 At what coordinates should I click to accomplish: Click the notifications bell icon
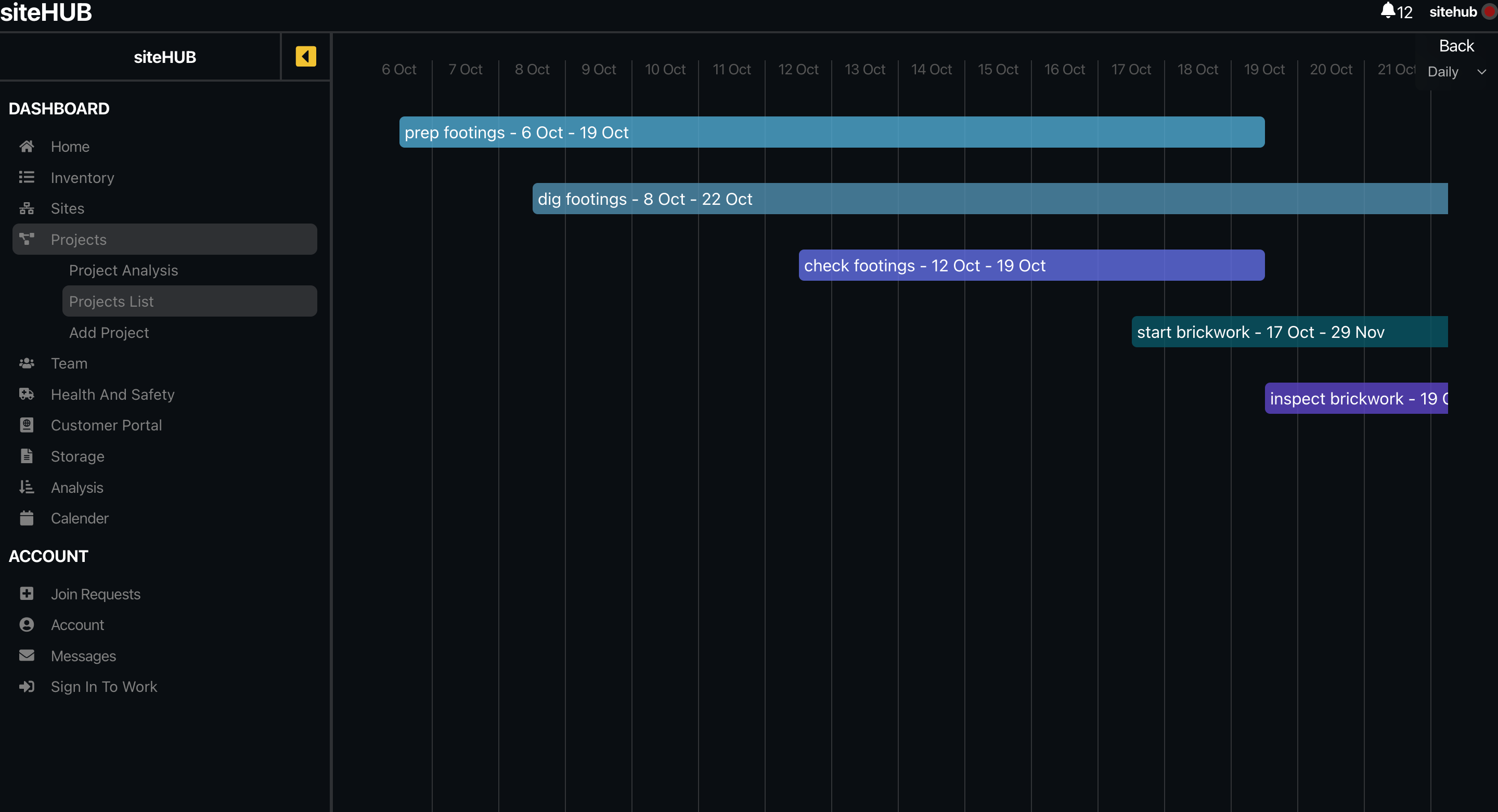[1388, 11]
